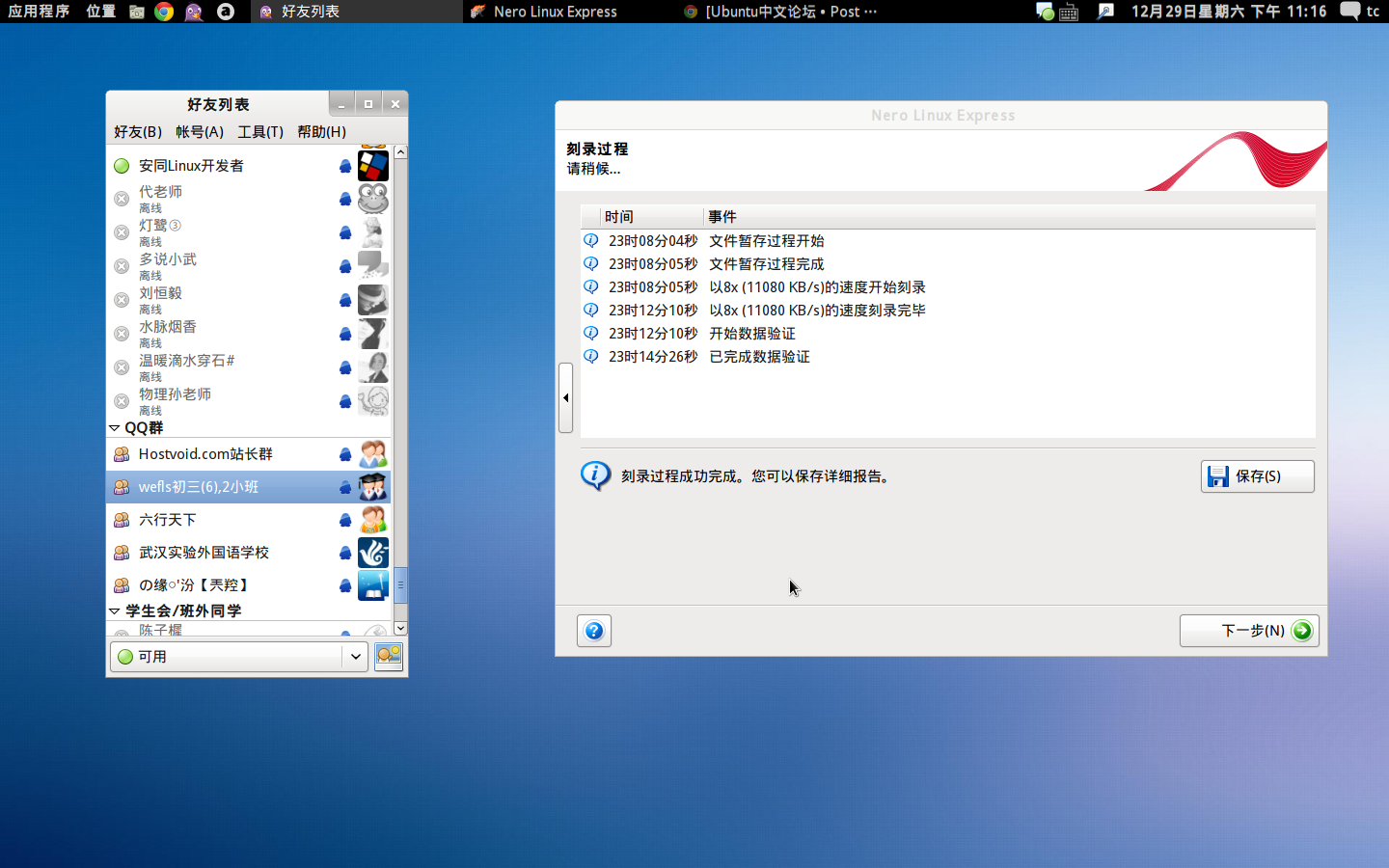Open the keyboard input method tray icon
The height and width of the screenshot is (868, 1389).
pos(1069,13)
